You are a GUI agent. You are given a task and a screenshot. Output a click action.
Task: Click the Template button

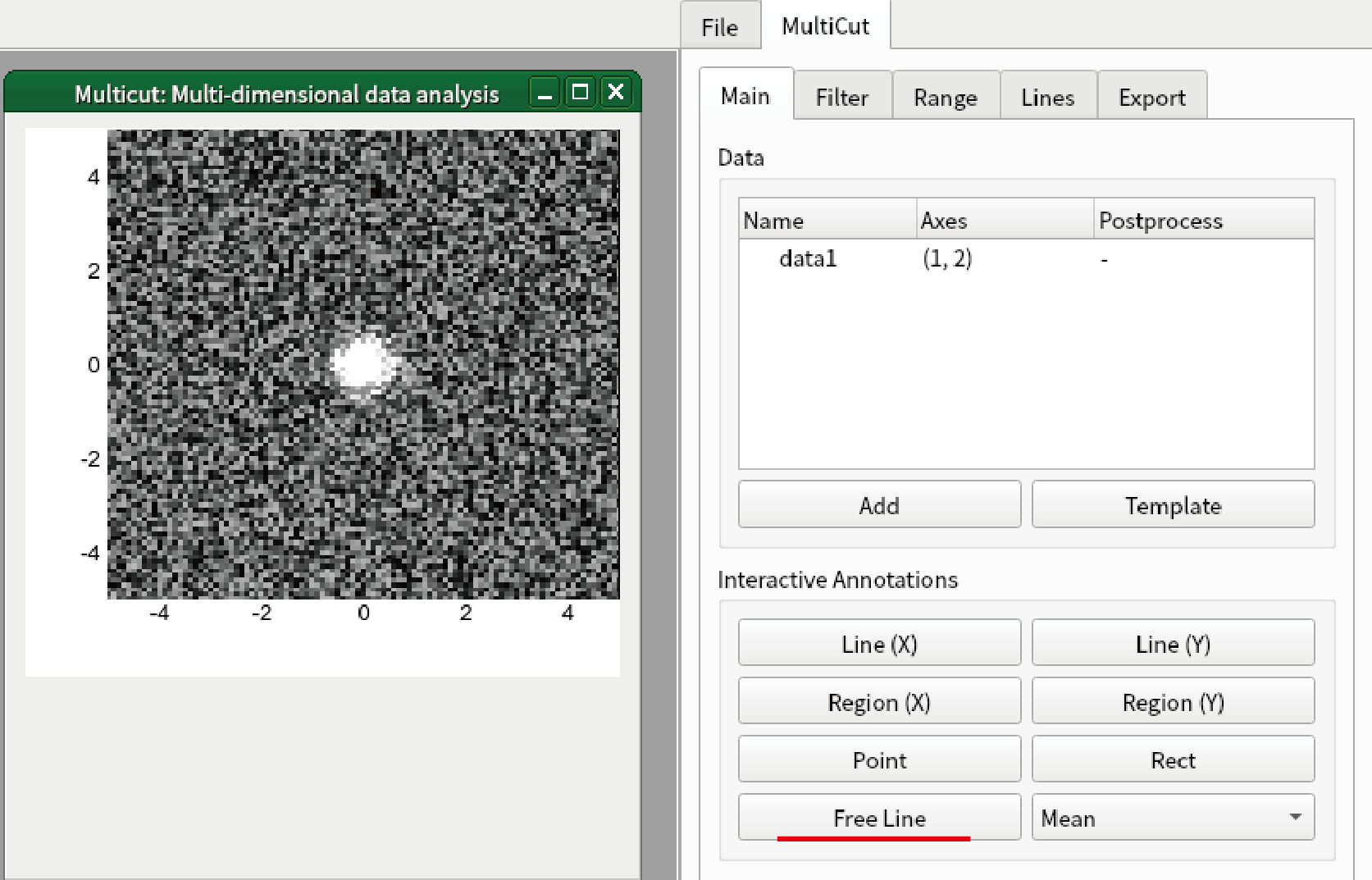point(1173,504)
